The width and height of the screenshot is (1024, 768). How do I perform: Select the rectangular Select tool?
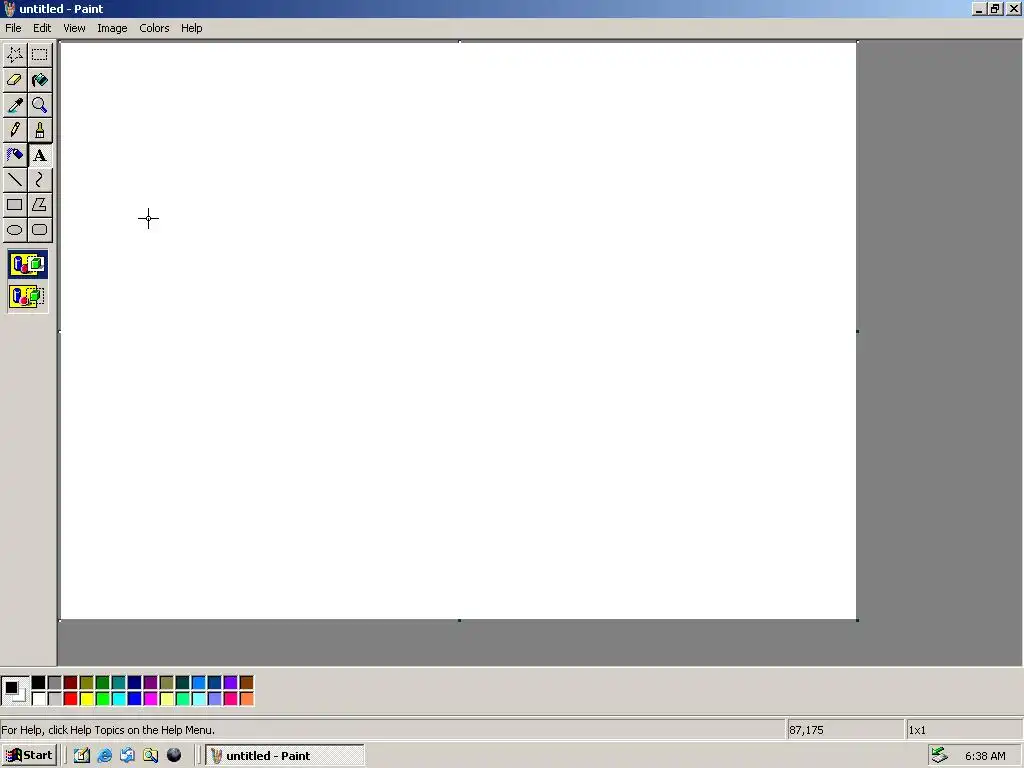tap(40, 55)
